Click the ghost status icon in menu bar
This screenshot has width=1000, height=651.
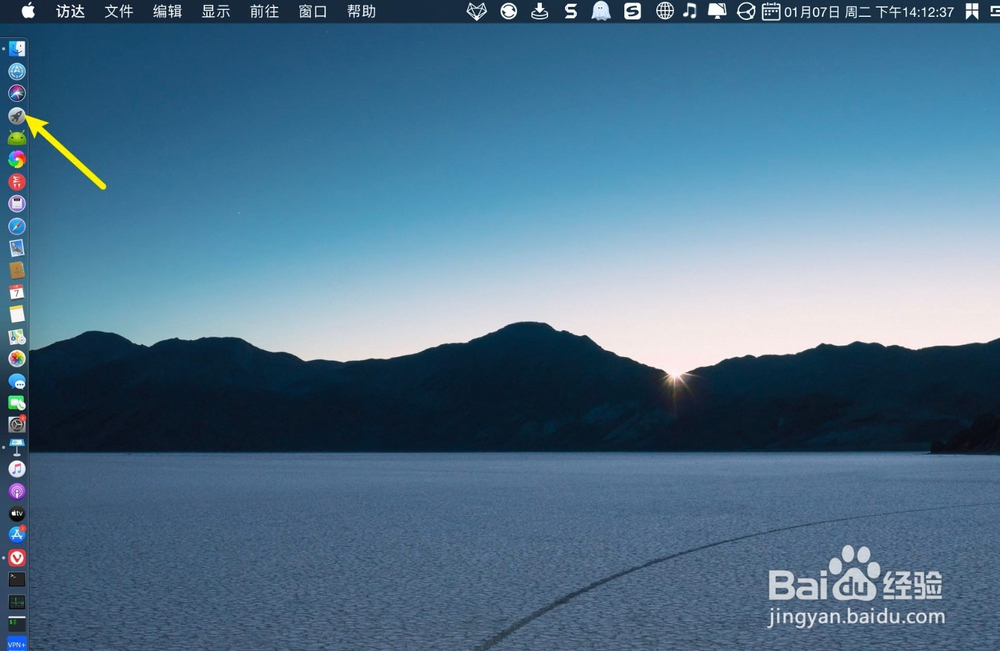pos(601,11)
